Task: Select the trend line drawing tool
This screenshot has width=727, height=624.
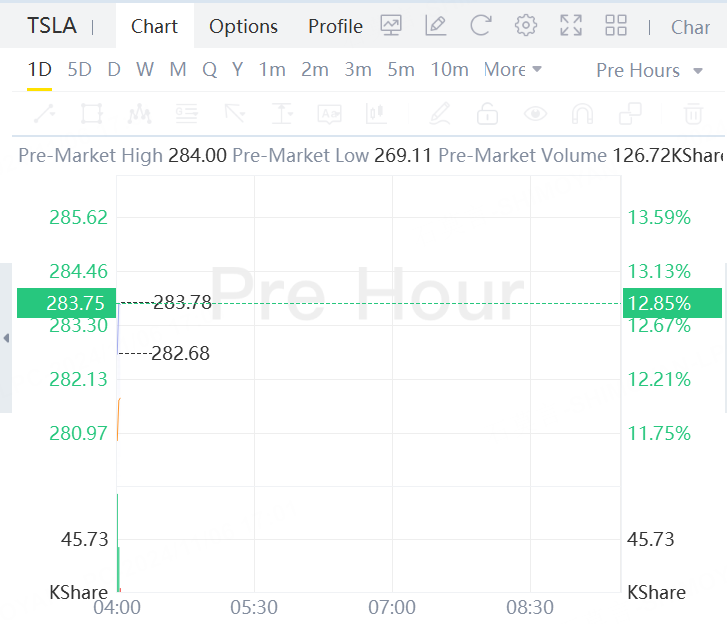Action: [43, 114]
